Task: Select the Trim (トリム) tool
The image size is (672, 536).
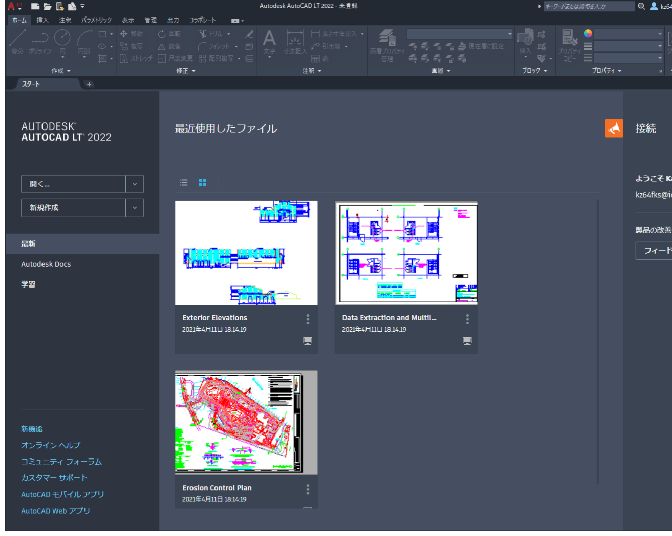Action: [x=210, y=33]
